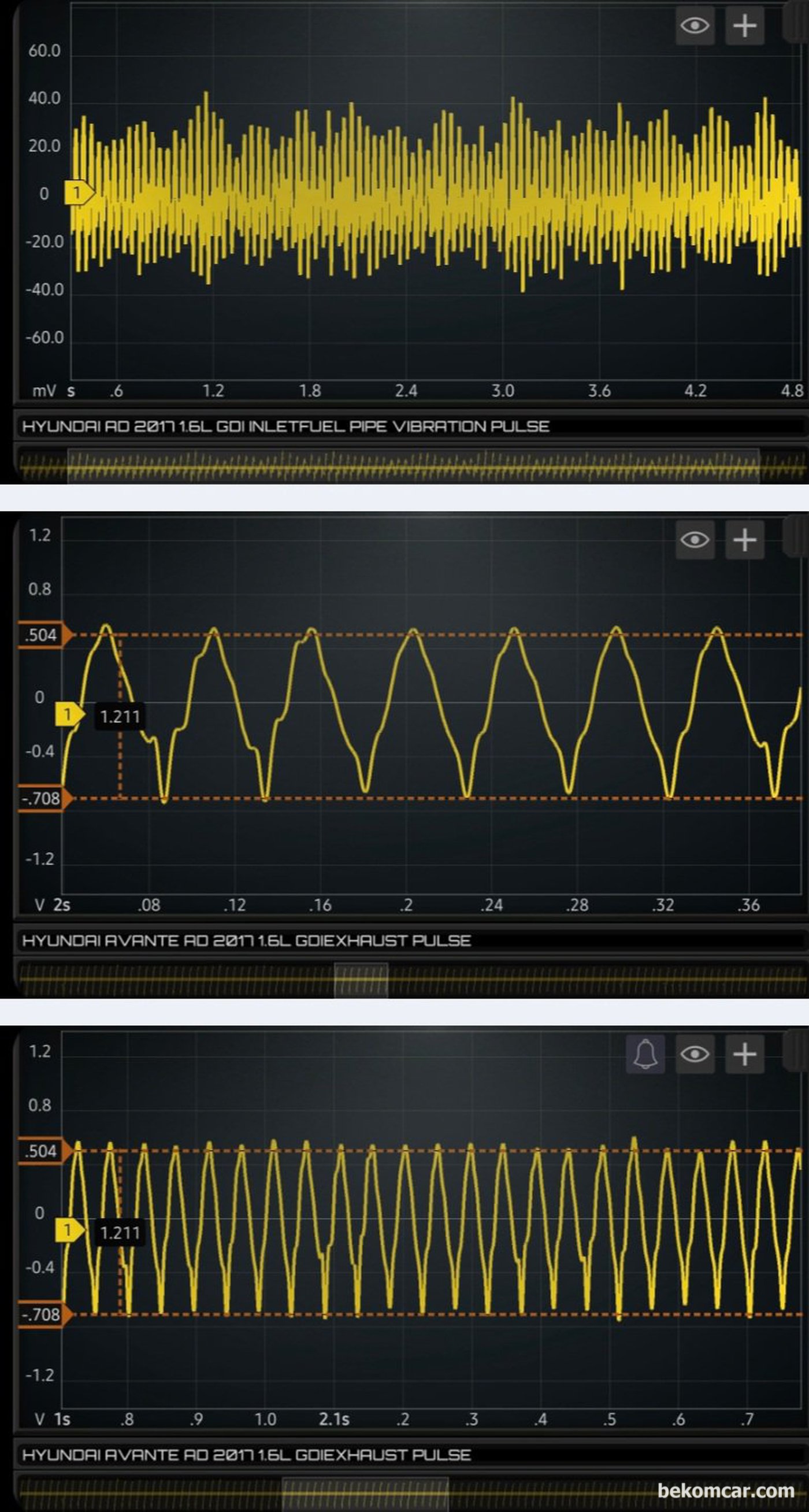Click the bell alarm icon on the bottom graph
Viewport: 809px width, 1512px height.
click(x=645, y=1054)
